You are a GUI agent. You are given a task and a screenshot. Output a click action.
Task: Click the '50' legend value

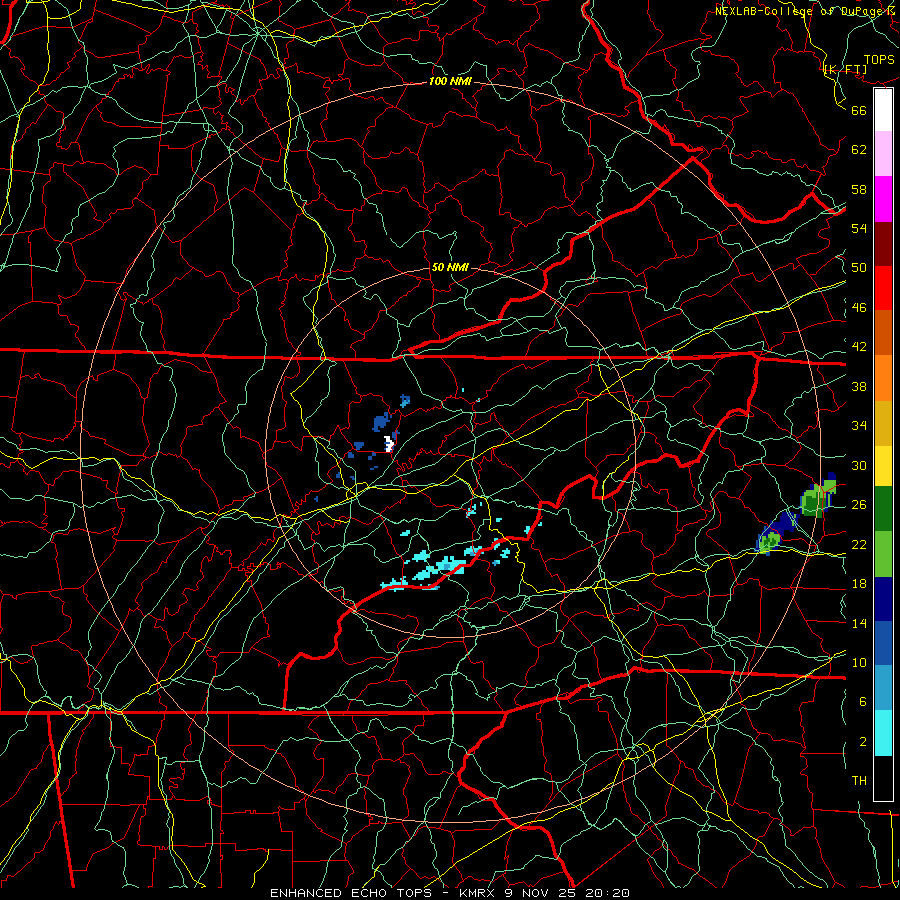[859, 267]
